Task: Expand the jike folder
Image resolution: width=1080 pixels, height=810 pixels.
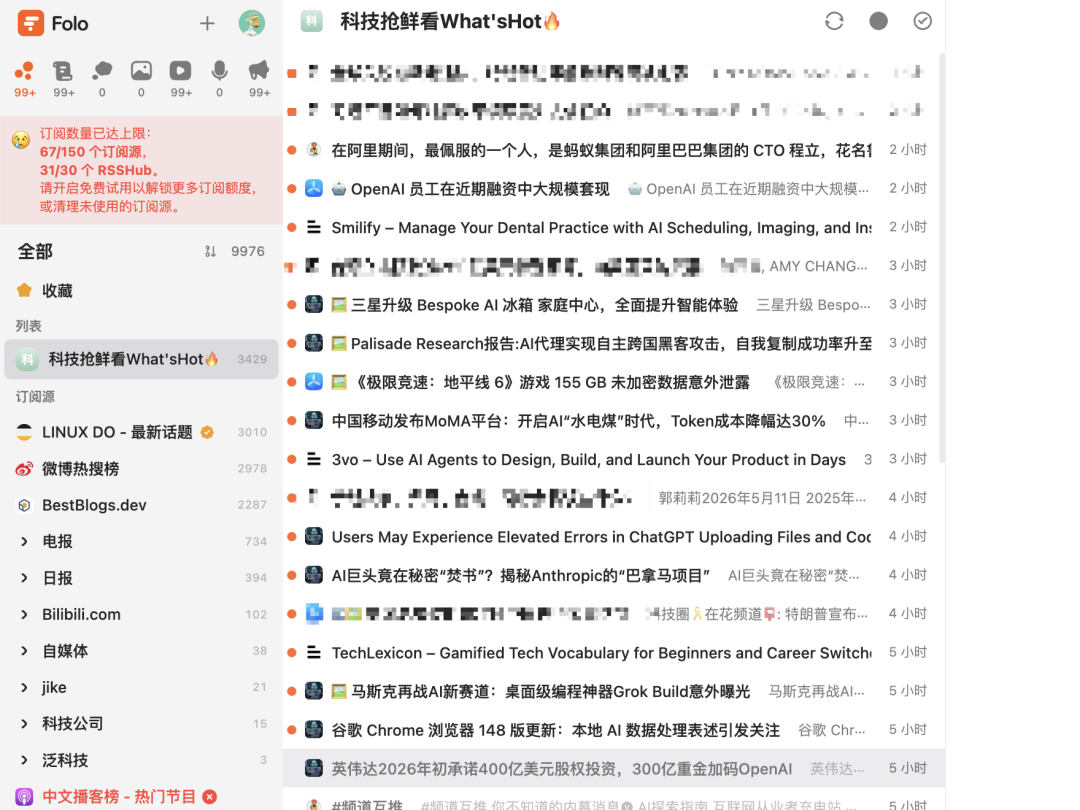Action: 24,687
